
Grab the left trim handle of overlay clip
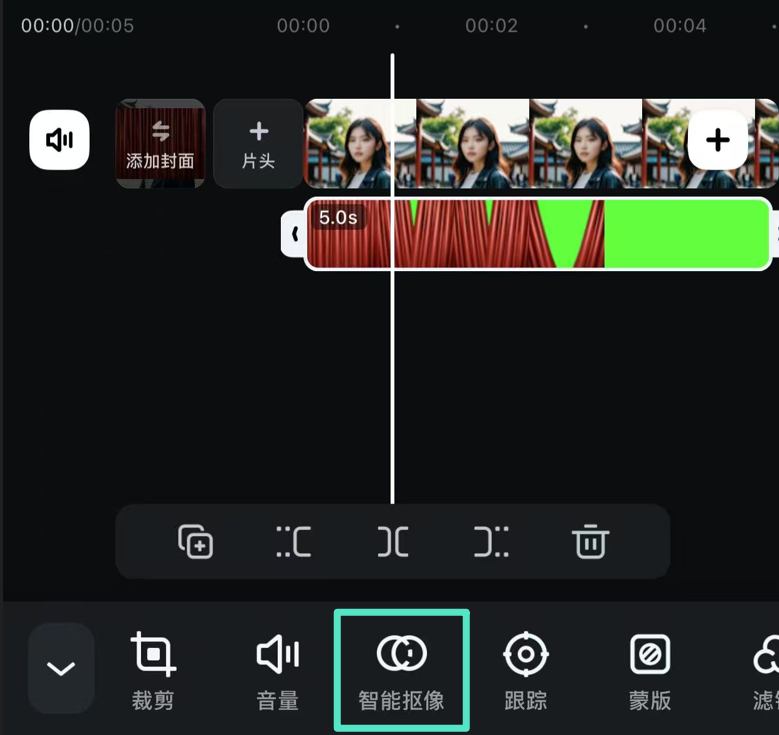294,234
